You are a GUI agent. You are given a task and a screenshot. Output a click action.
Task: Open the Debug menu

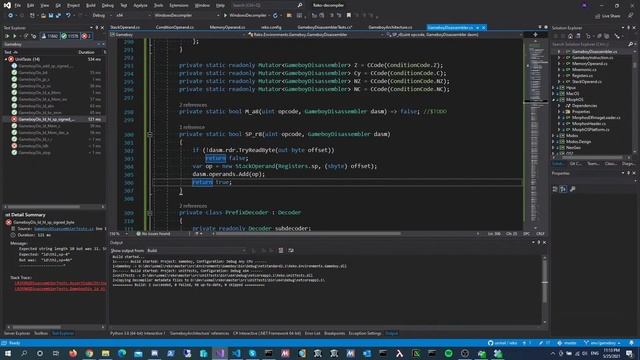point(108,5)
